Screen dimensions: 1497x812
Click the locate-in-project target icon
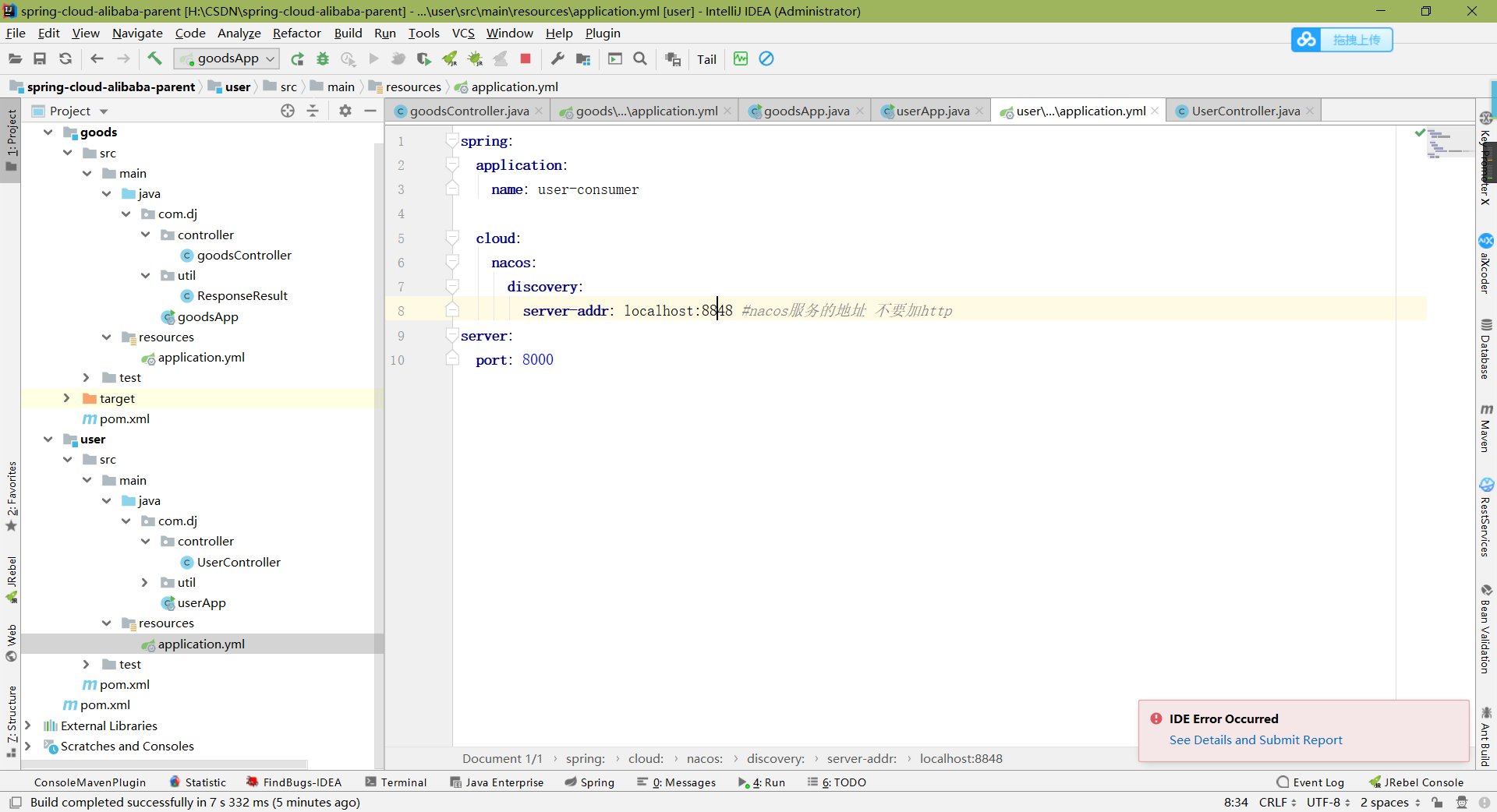[x=288, y=111]
